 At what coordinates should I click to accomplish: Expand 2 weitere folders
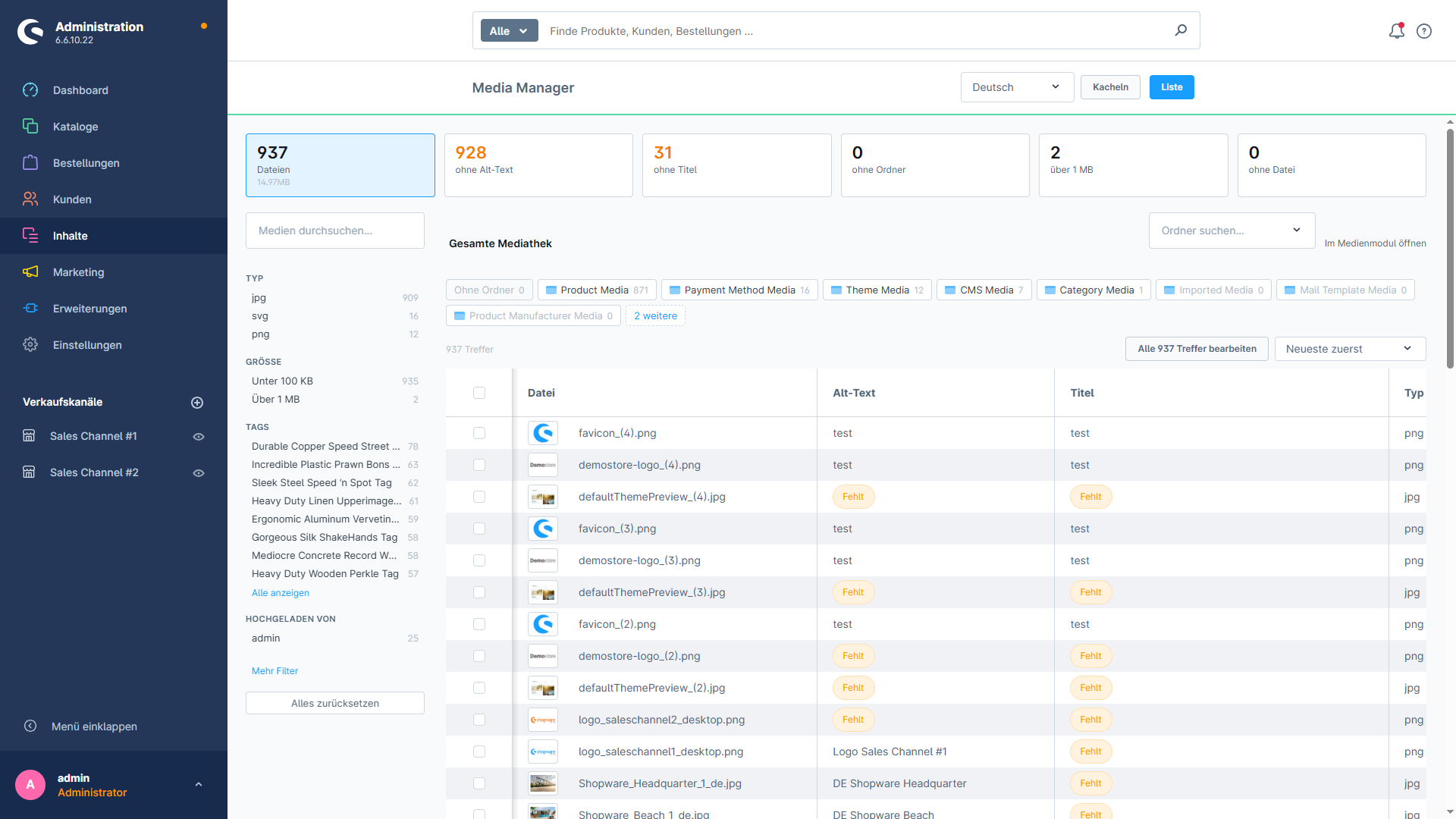655,316
